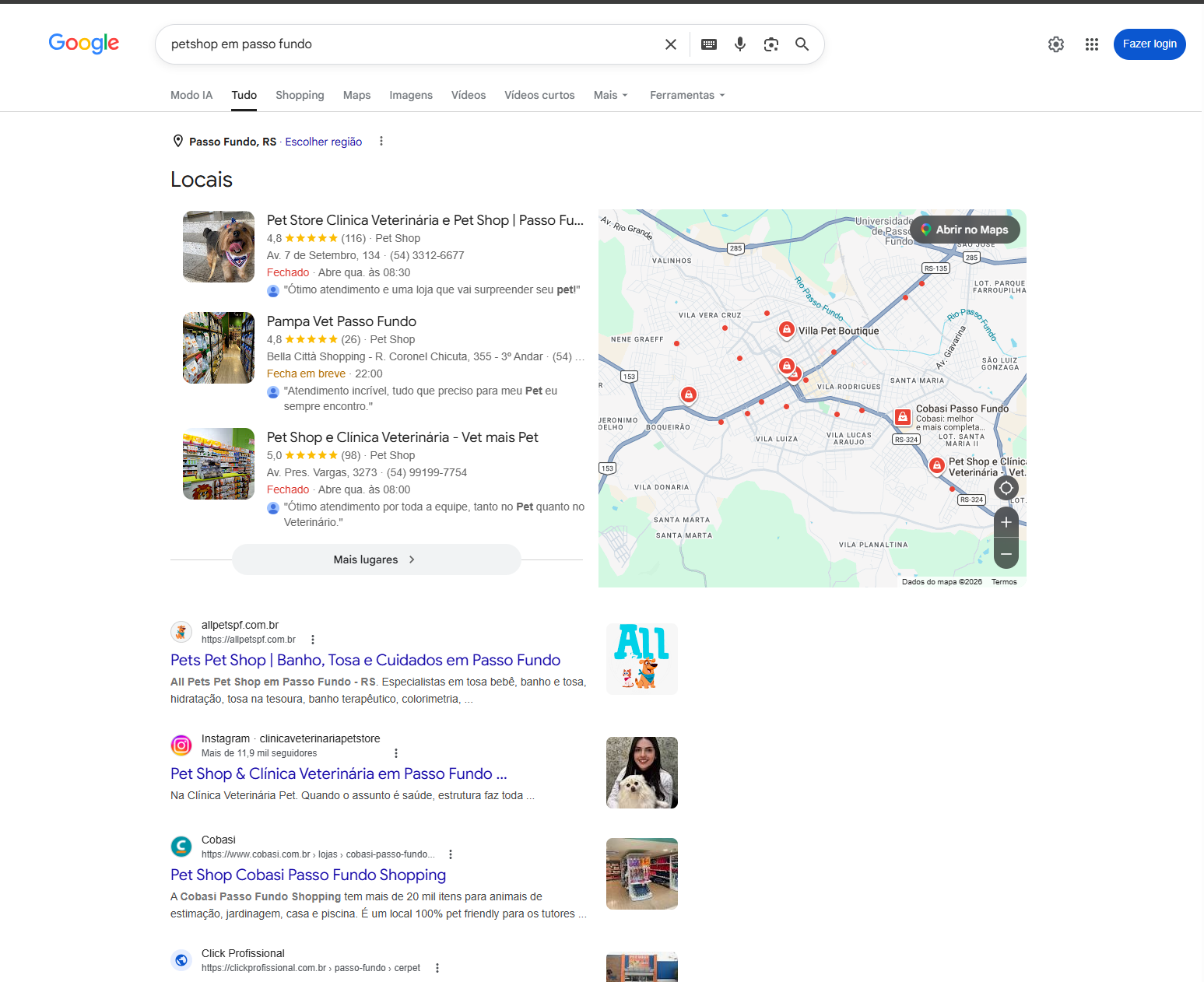The image size is (1204, 982).
Task: Expand Mais lugares to see more places
Action: pyautogui.click(x=376, y=559)
